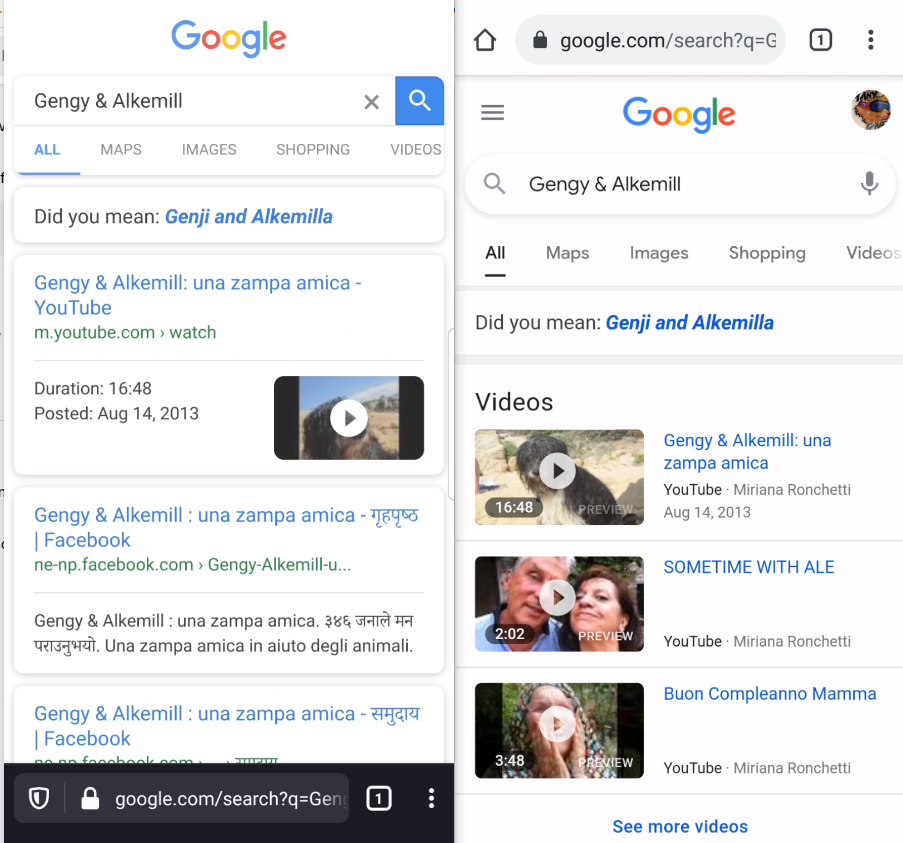Tap the Google account profile avatar
903x843 pixels.
(x=870, y=111)
